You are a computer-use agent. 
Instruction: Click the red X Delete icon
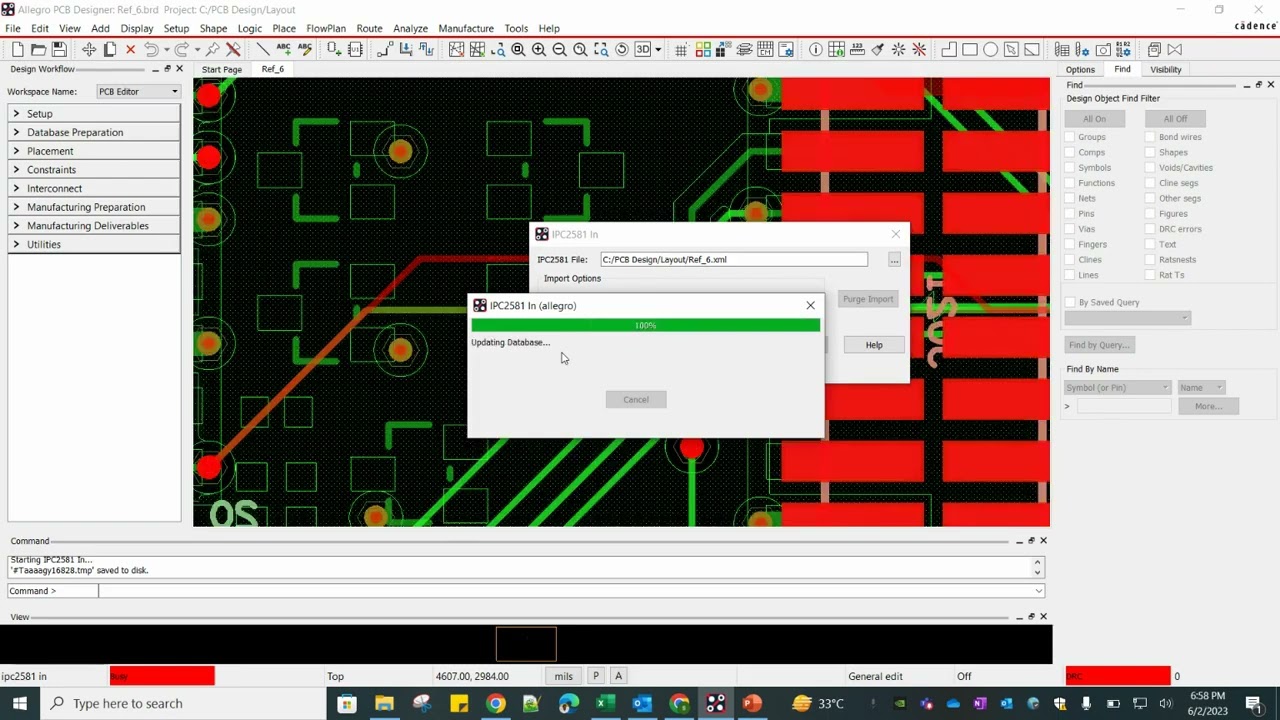130,49
